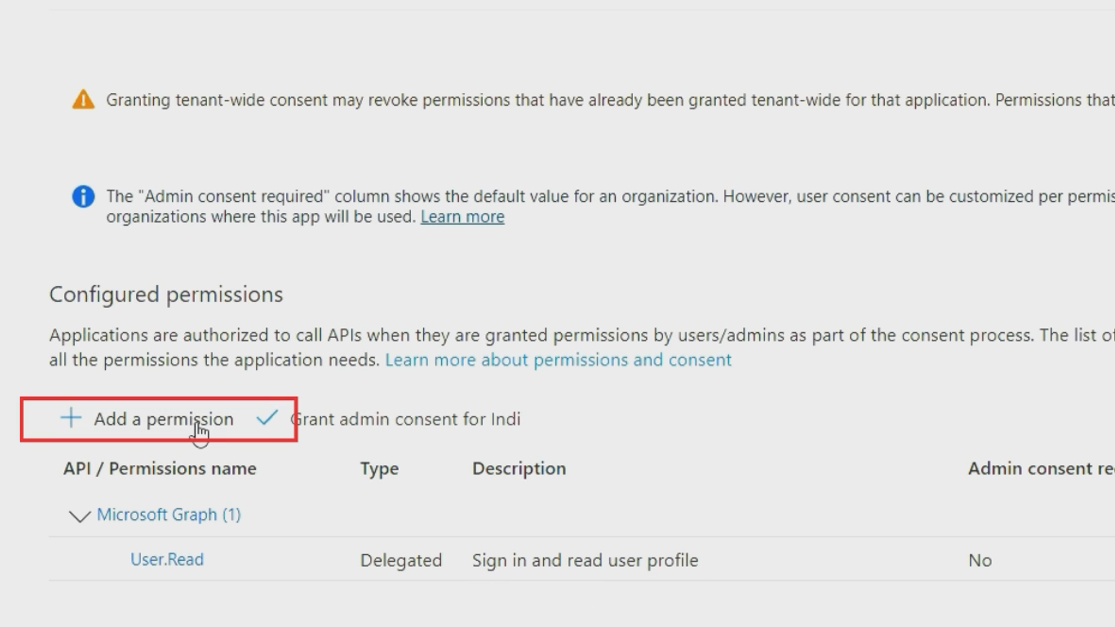Click the plus icon for Add a permission
The image size is (1115, 627).
(x=70, y=418)
